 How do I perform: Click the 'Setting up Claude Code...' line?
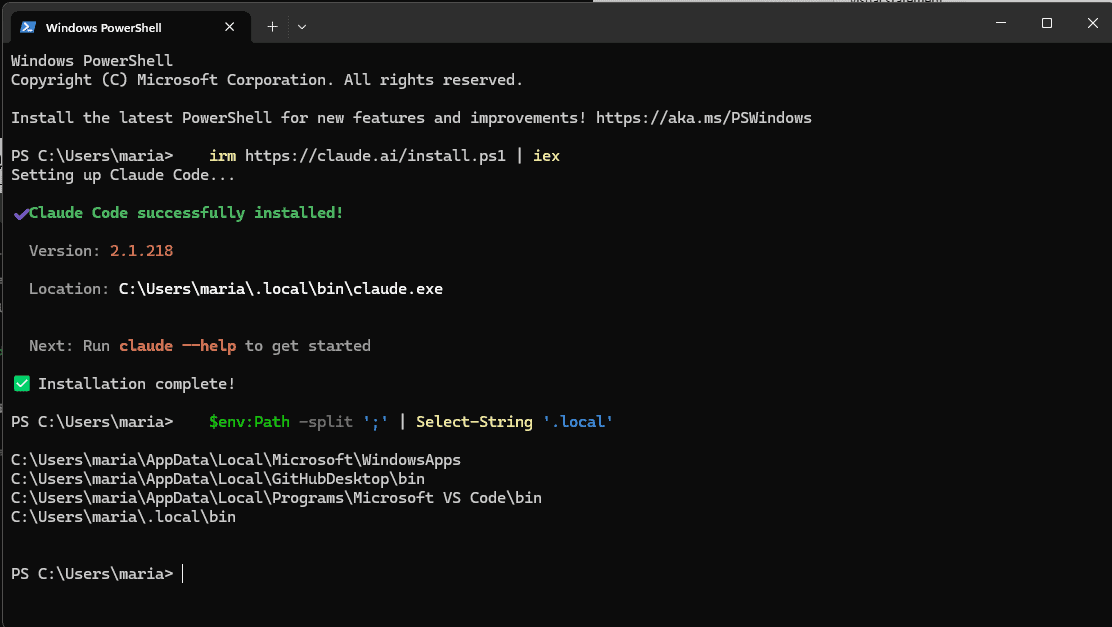(x=123, y=175)
